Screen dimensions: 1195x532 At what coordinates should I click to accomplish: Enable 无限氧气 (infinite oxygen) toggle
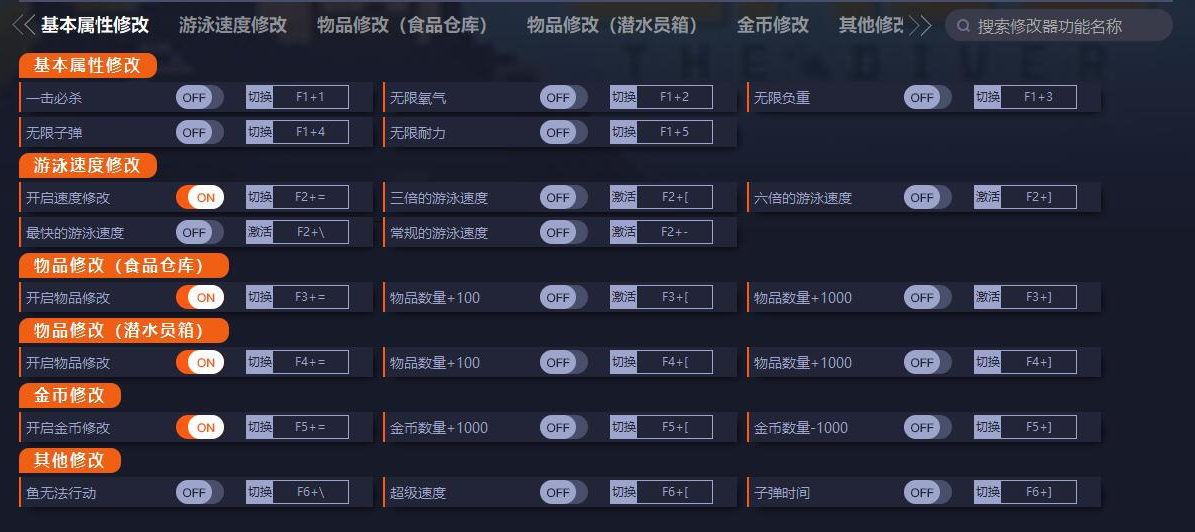(564, 97)
